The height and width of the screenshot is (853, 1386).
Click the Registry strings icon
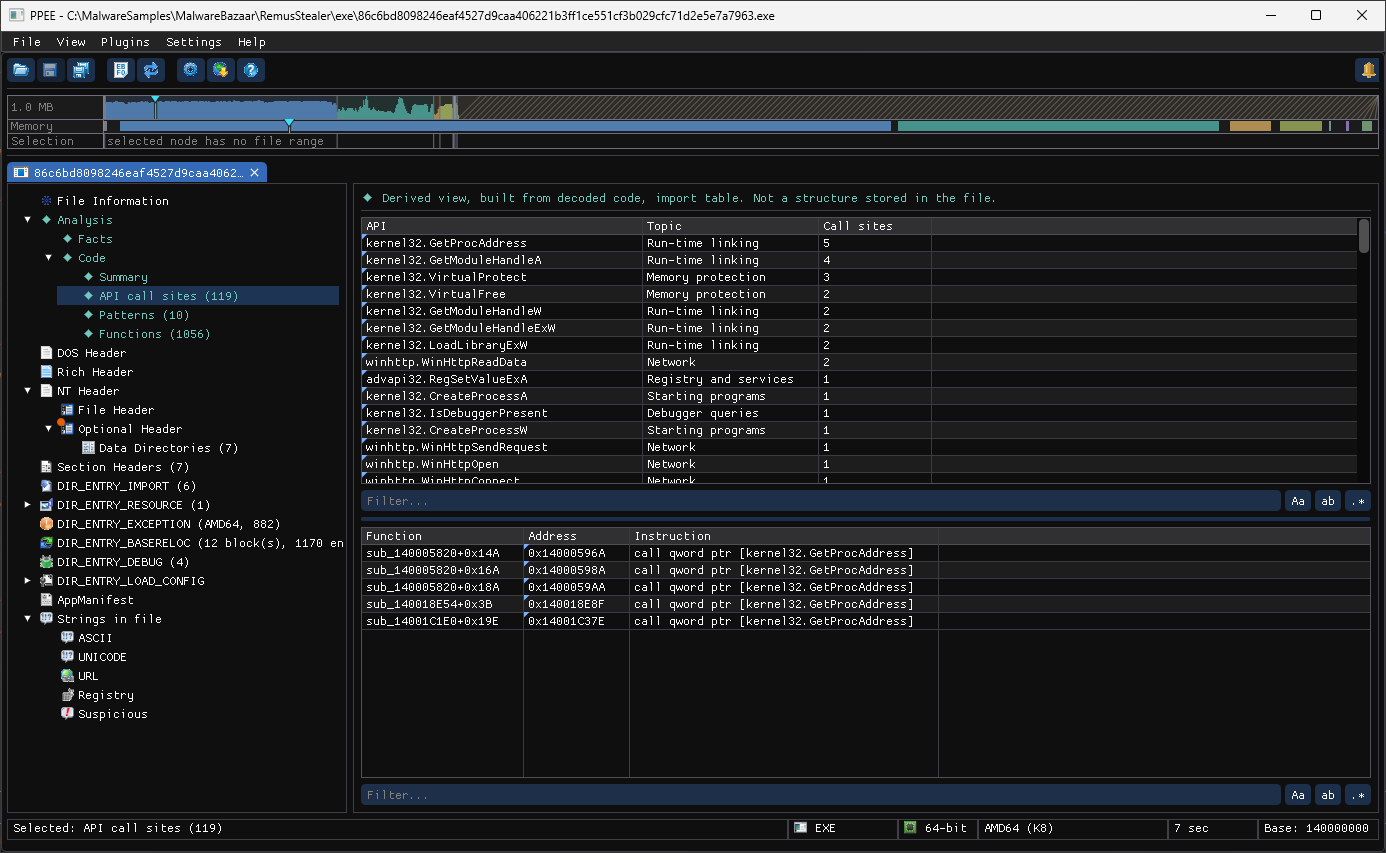67,695
